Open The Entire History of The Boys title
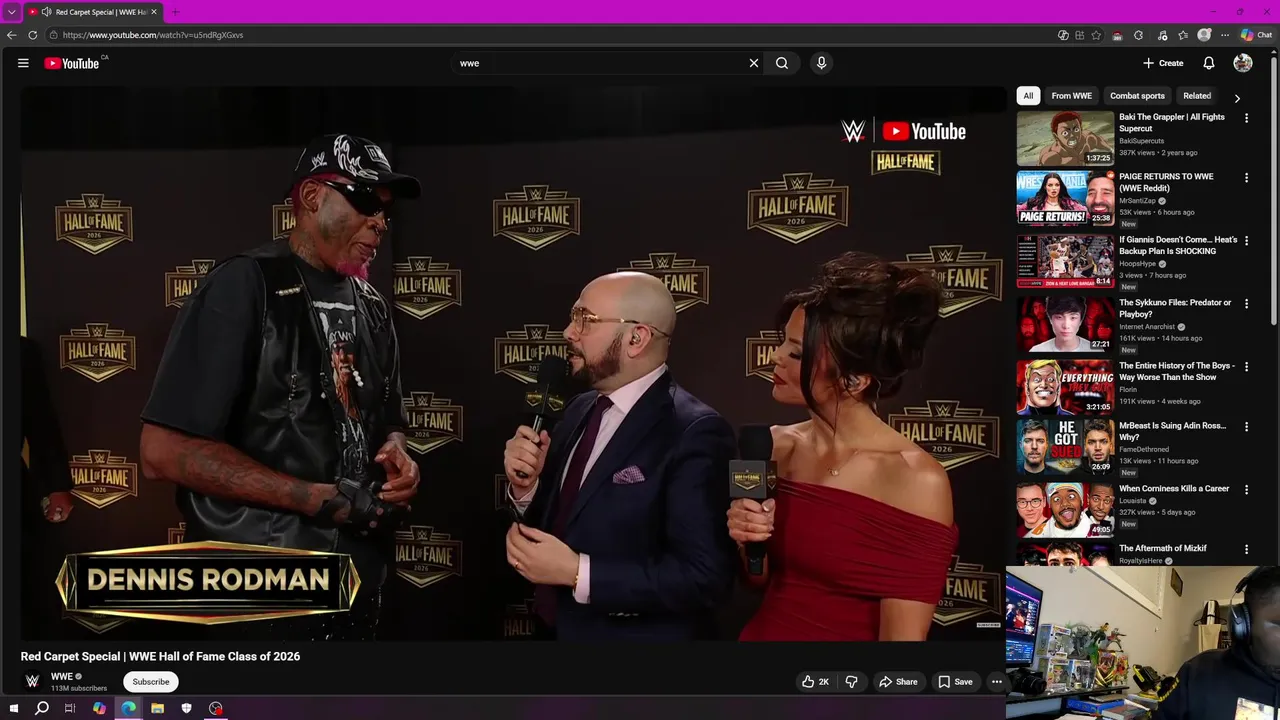 1177,371
